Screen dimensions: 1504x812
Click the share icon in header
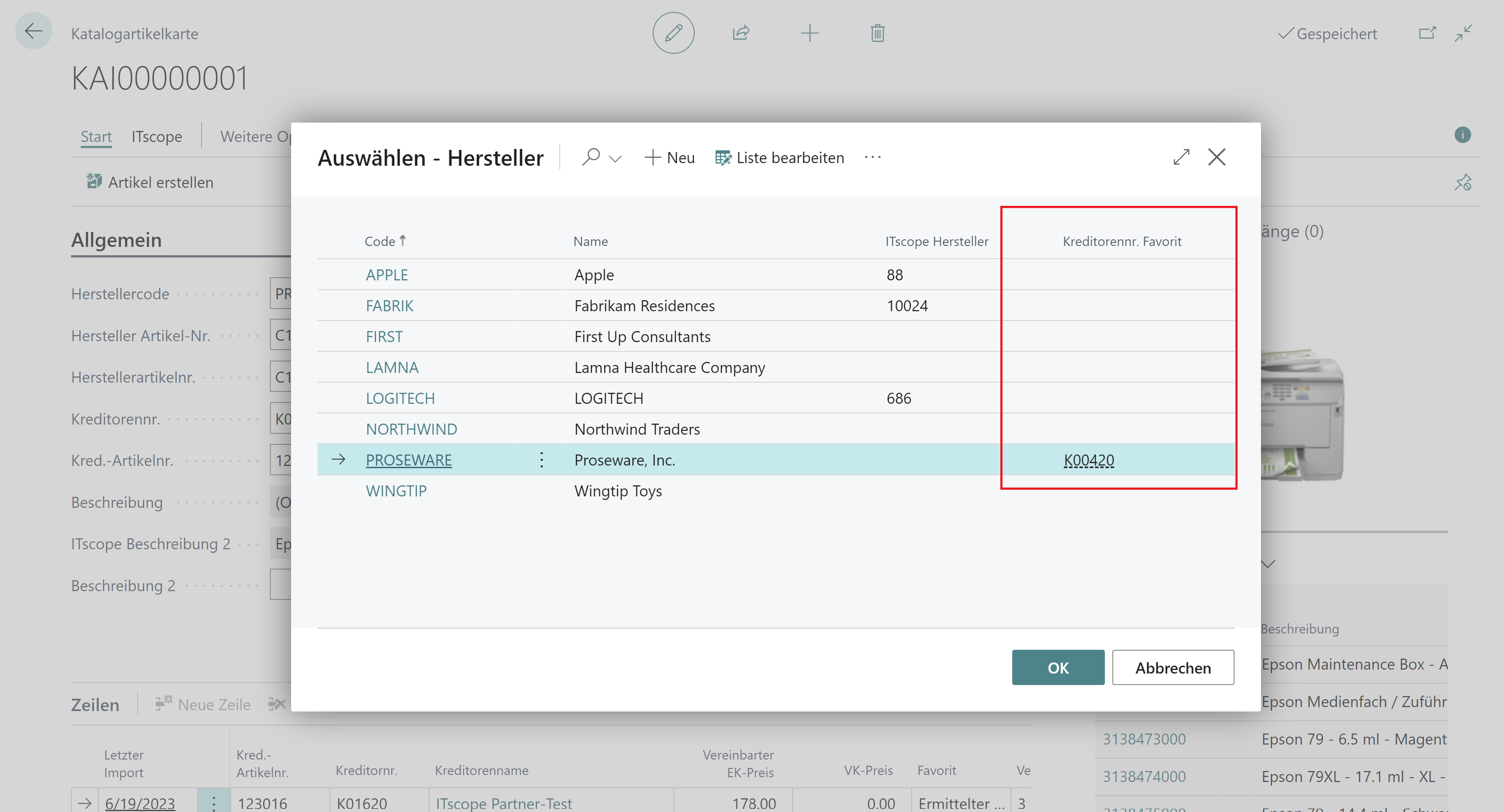pos(741,33)
